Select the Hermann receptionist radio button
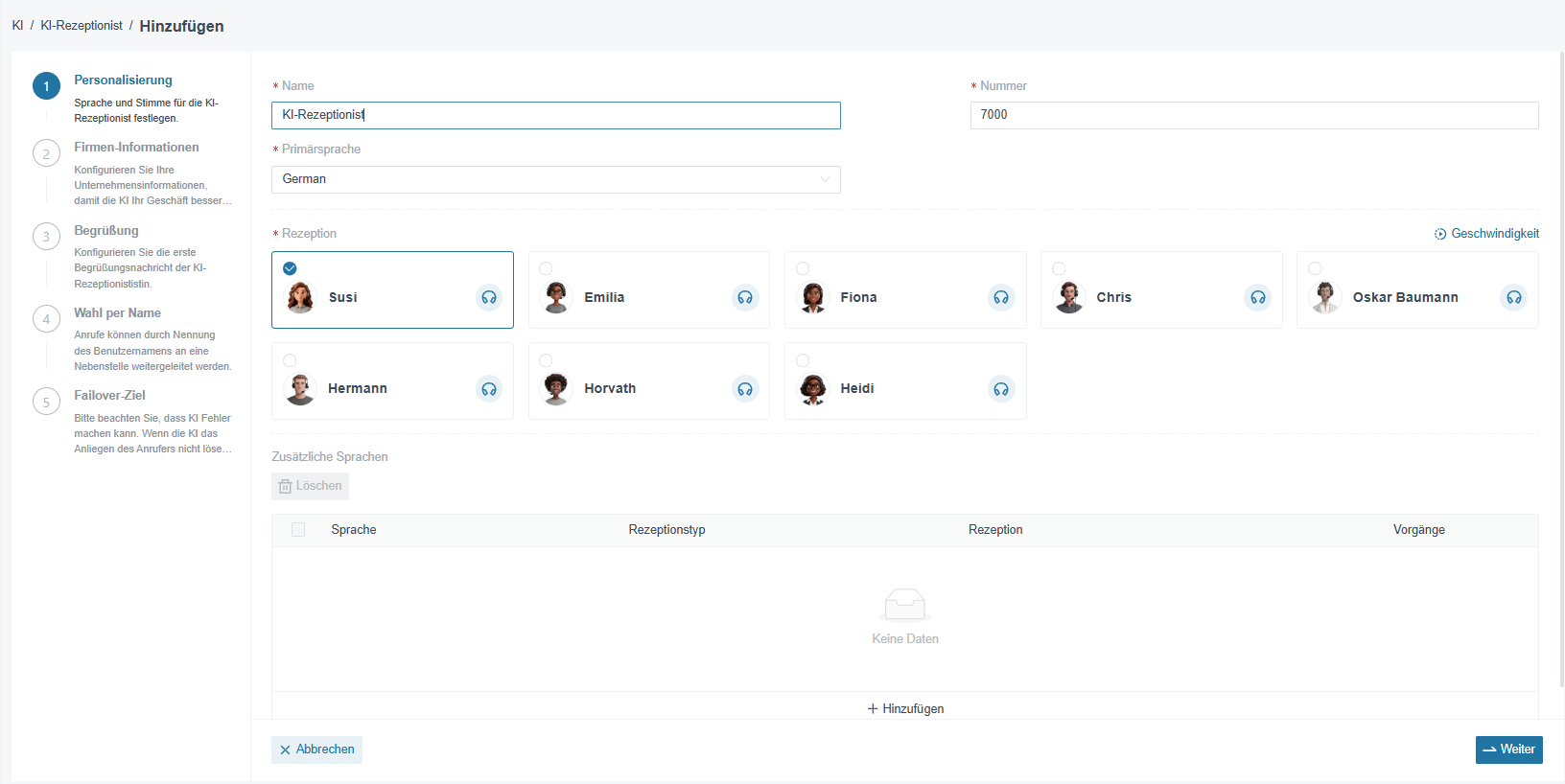The width and height of the screenshot is (1565, 784). 290,360
